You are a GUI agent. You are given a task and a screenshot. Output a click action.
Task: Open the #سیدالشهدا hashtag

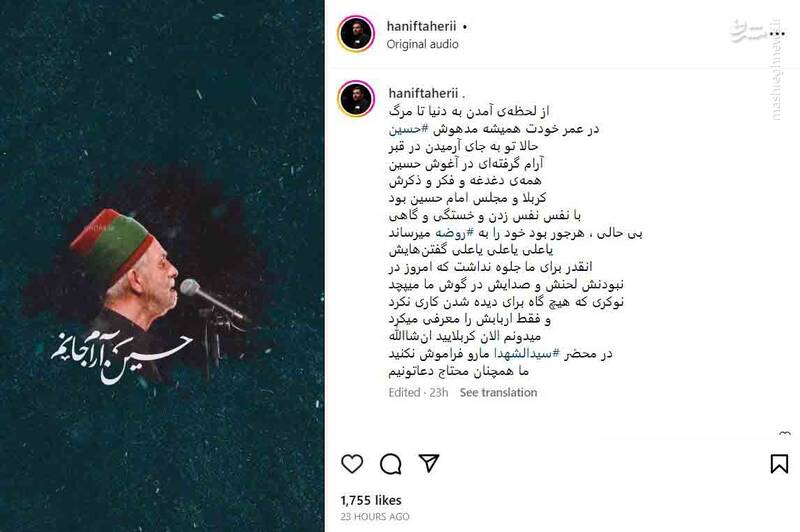pyautogui.click(x=527, y=353)
